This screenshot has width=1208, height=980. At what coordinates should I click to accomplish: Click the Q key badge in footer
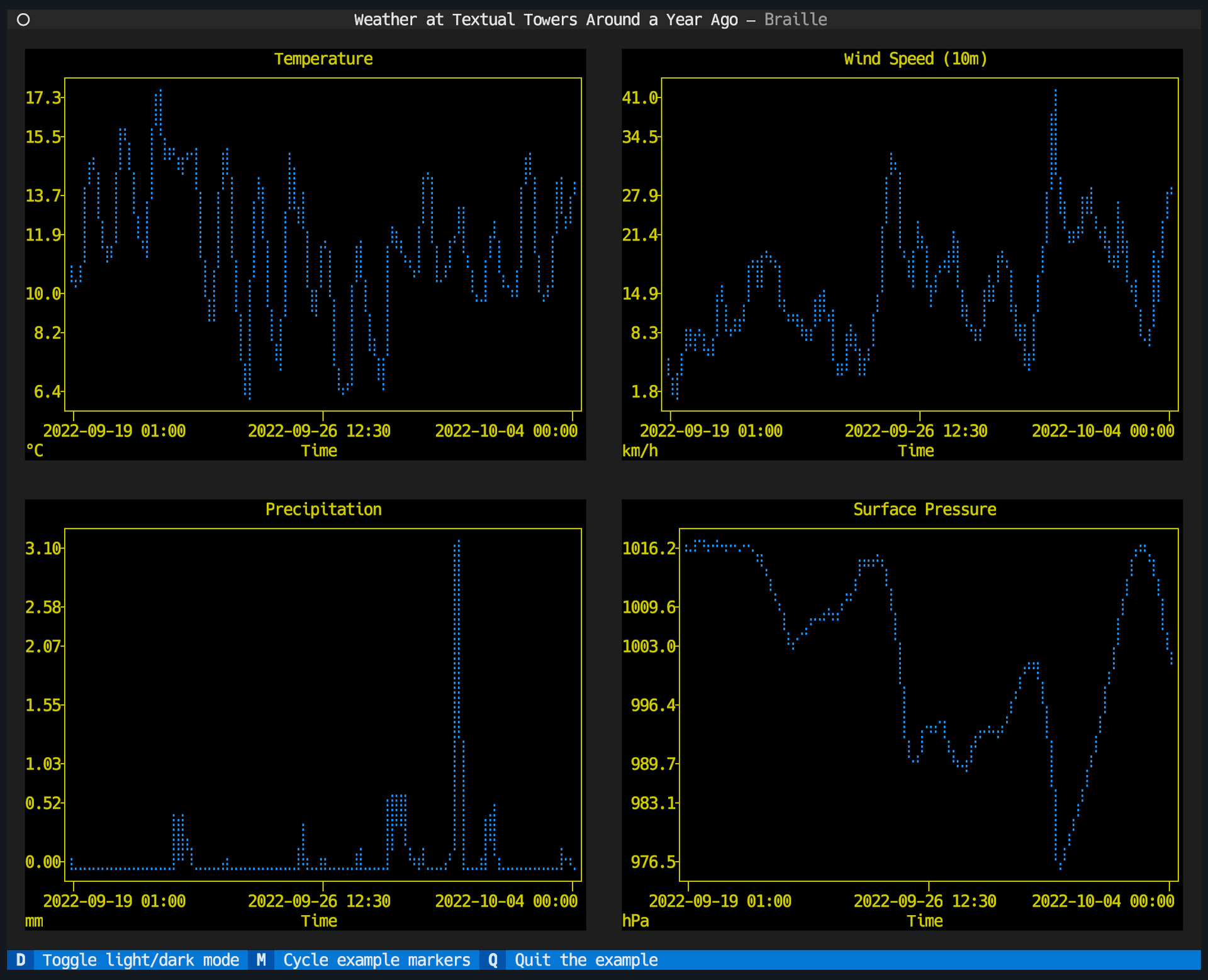coord(493,960)
